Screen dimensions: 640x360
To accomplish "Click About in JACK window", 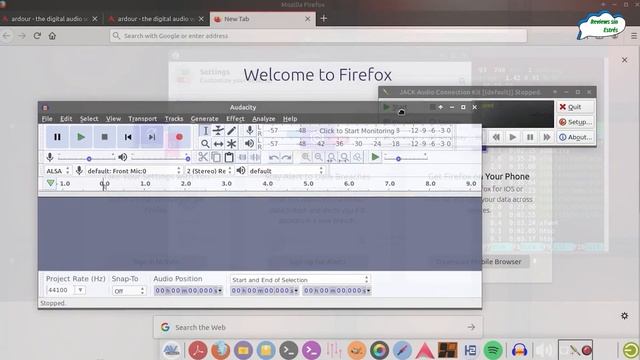I will pyautogui.click(x=575, y=137).
